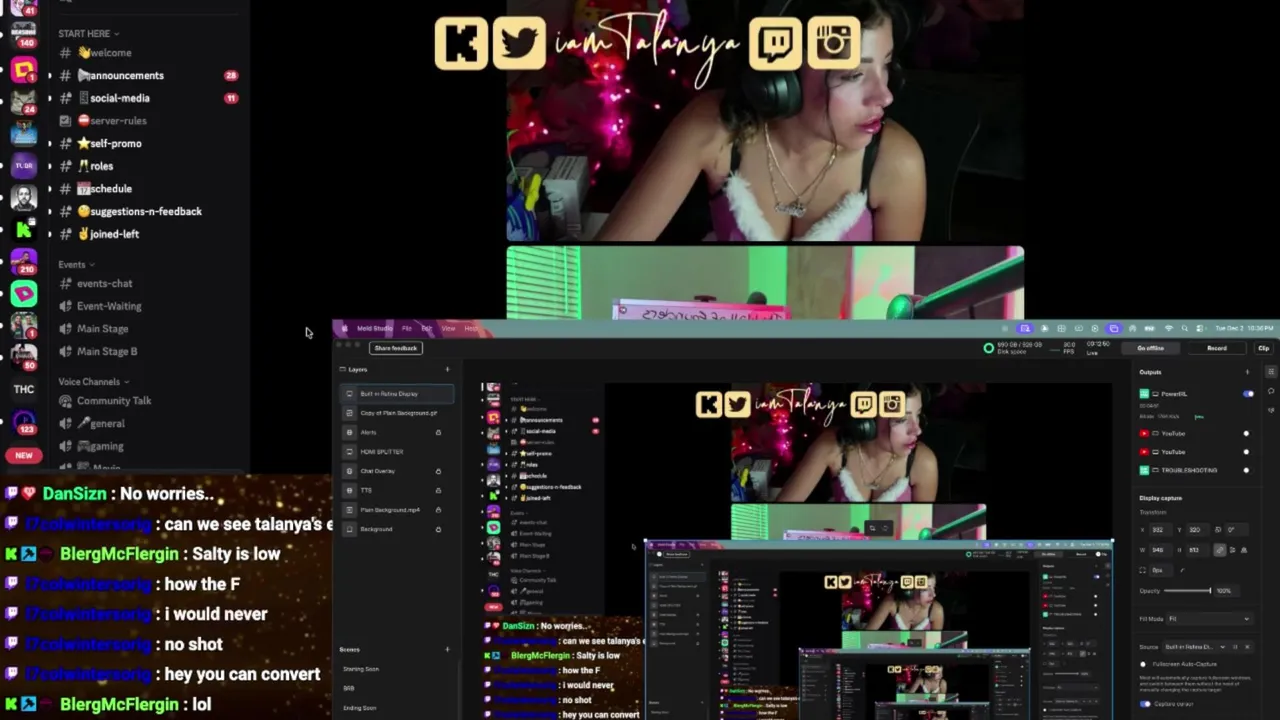Open the yellow-pink server icon with badge 1
1280x720 pixels.
(24, 70)
